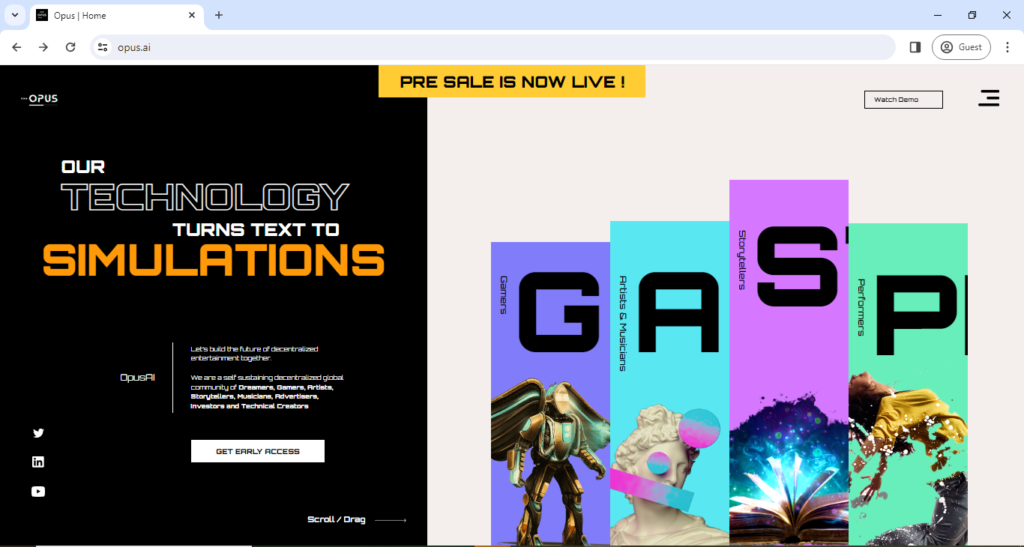Click the Watch Demo button
This screenshot has width=1024, height=547.
(903, 99)
